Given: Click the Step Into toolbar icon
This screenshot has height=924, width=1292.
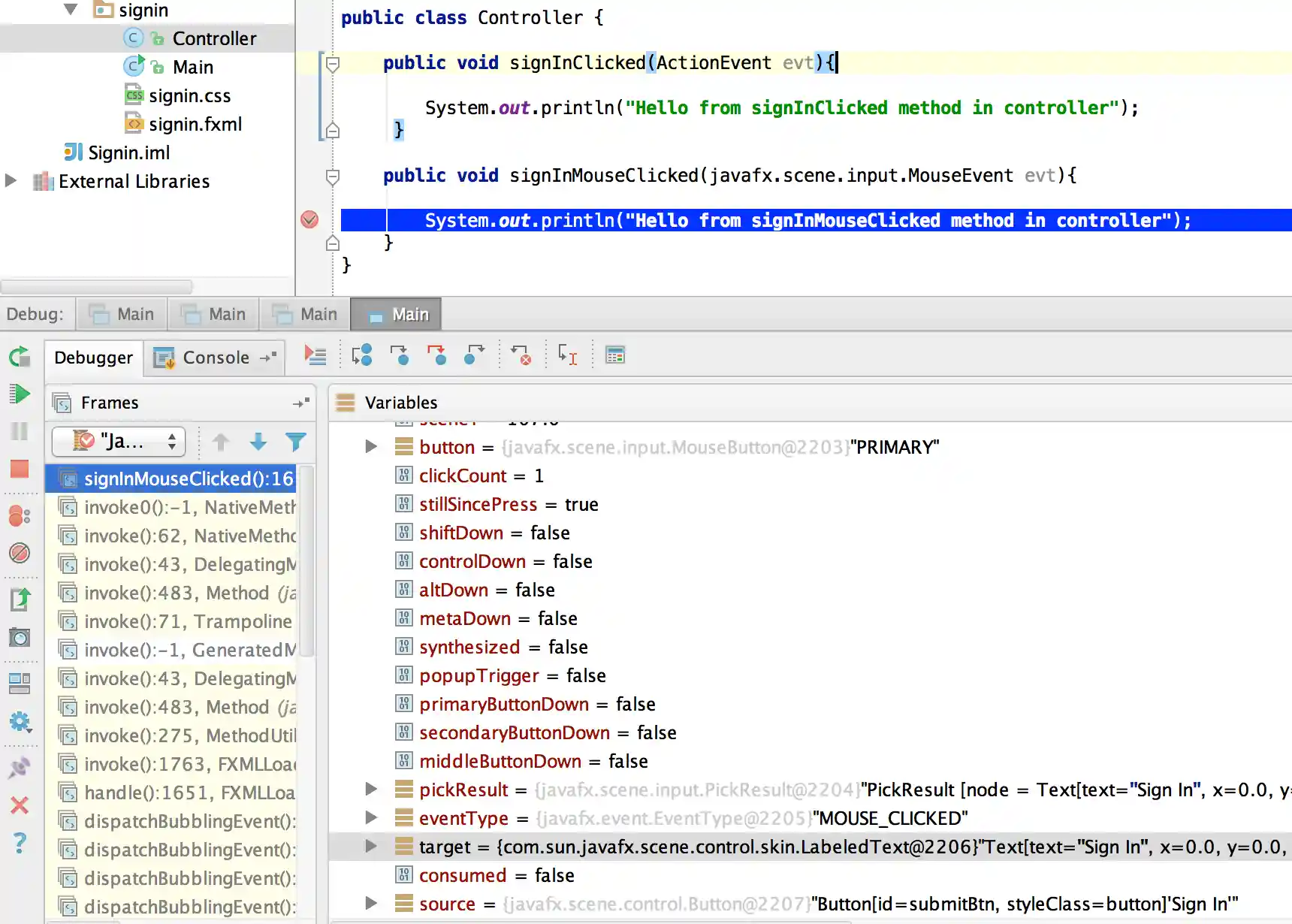Looking at the screenshot, I should (x=399, y=355).
